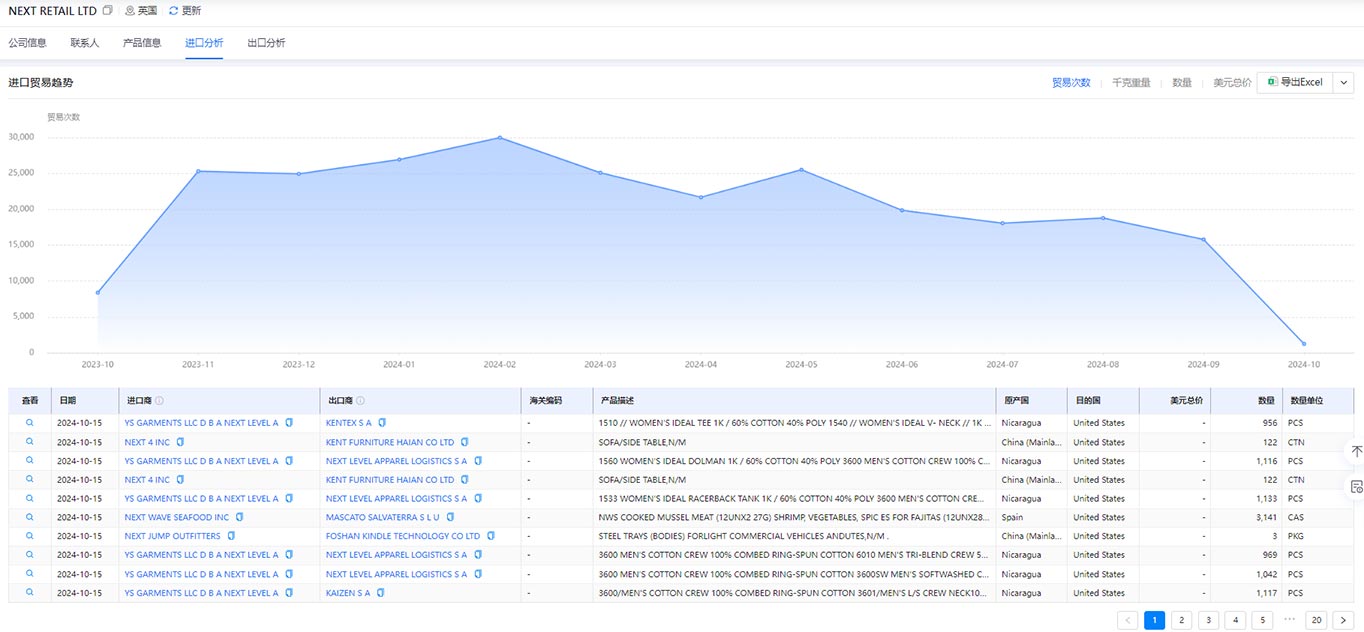1364x632 pixels.
Task: Expand more pages via pagination ellipsis
Action: tap(1290, 620)
